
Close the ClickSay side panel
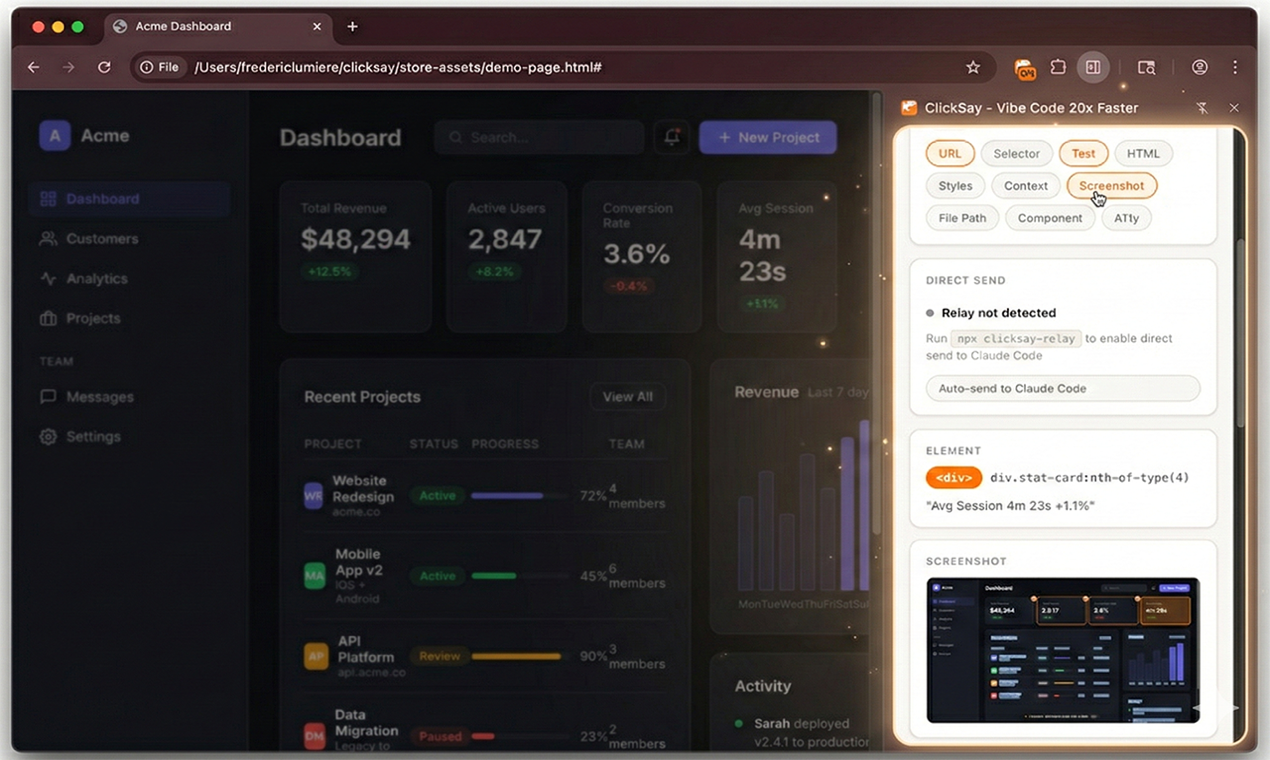click(x=1234, y=108)
